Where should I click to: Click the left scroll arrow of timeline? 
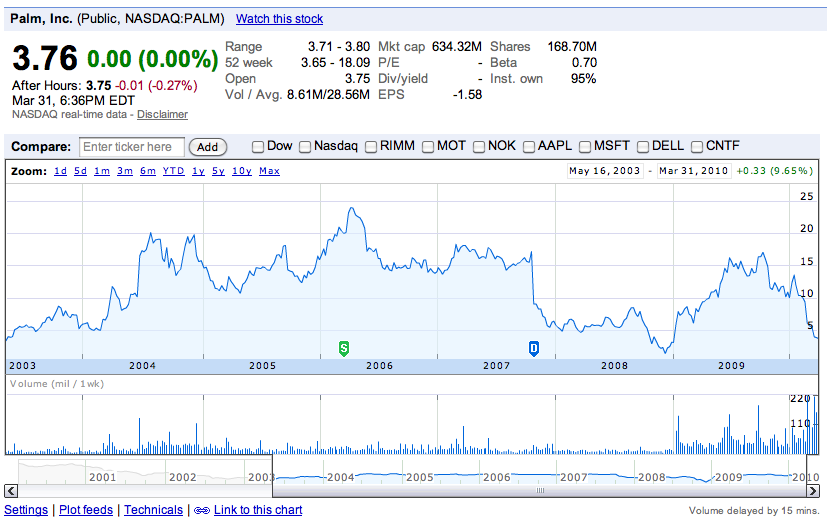tap(11, 491)
